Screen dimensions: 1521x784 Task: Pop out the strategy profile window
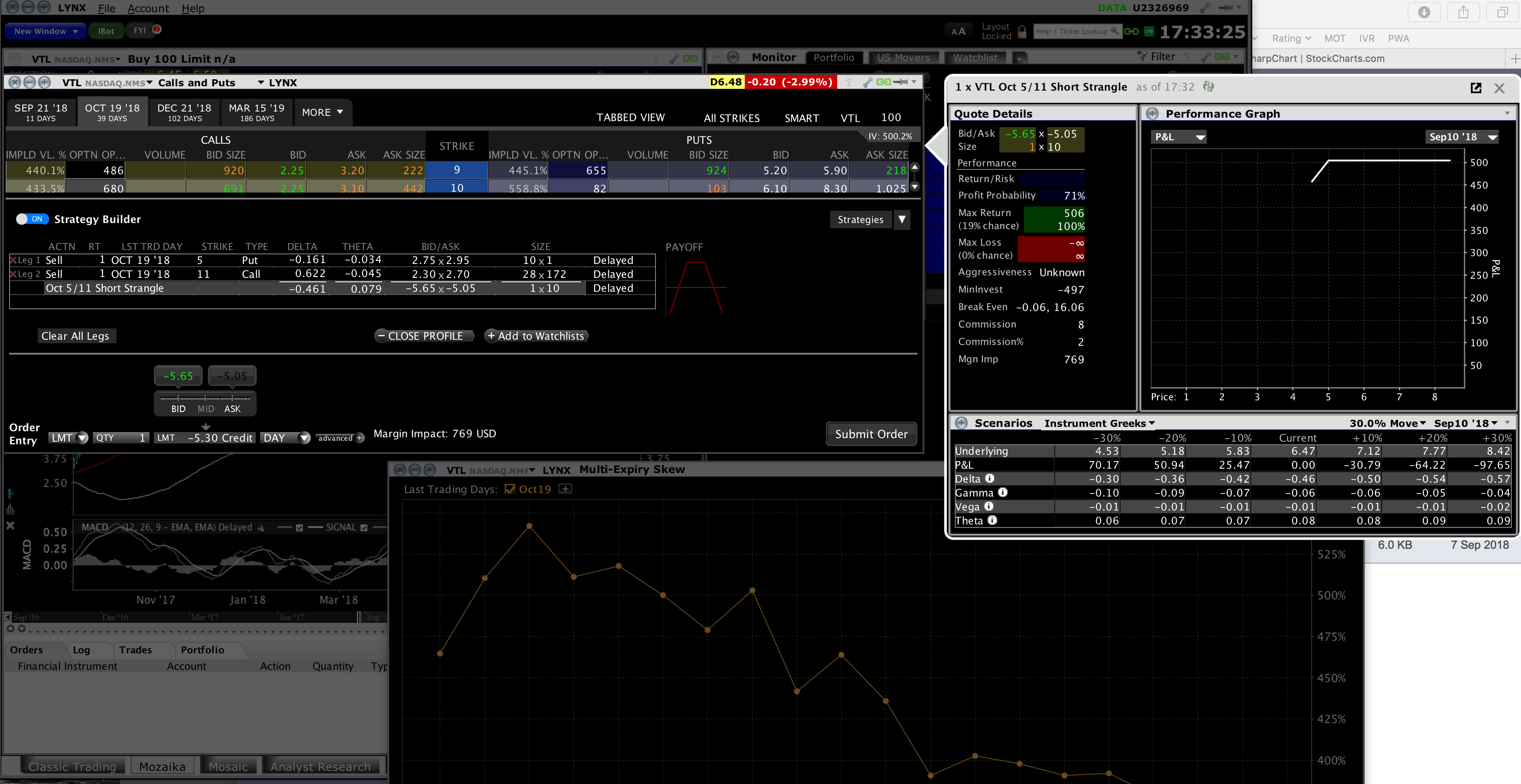(x=1476, y=88)
